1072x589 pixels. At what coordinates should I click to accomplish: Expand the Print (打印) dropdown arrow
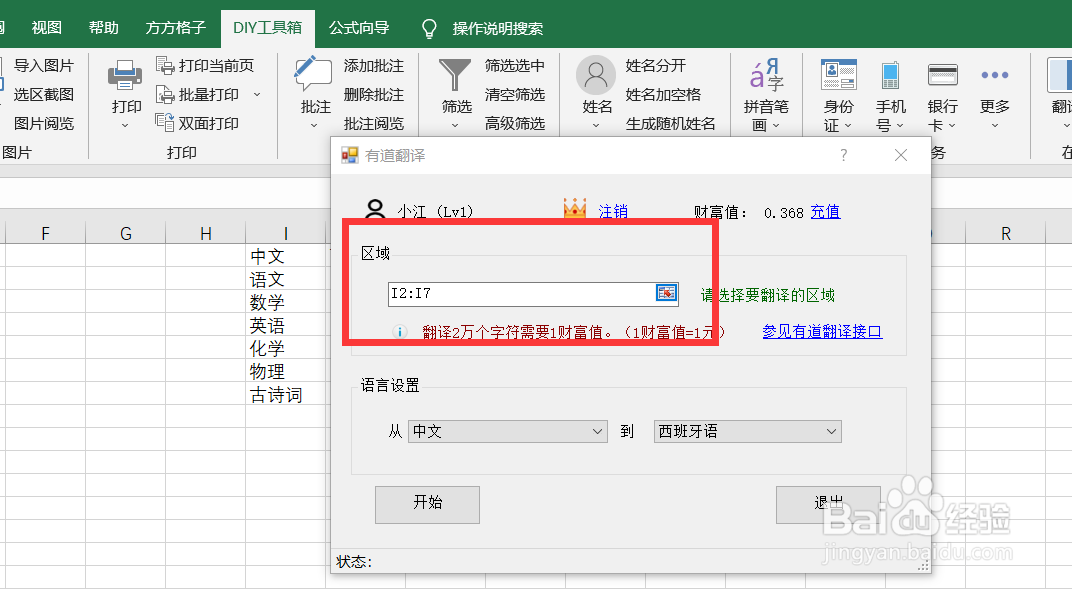125,125
